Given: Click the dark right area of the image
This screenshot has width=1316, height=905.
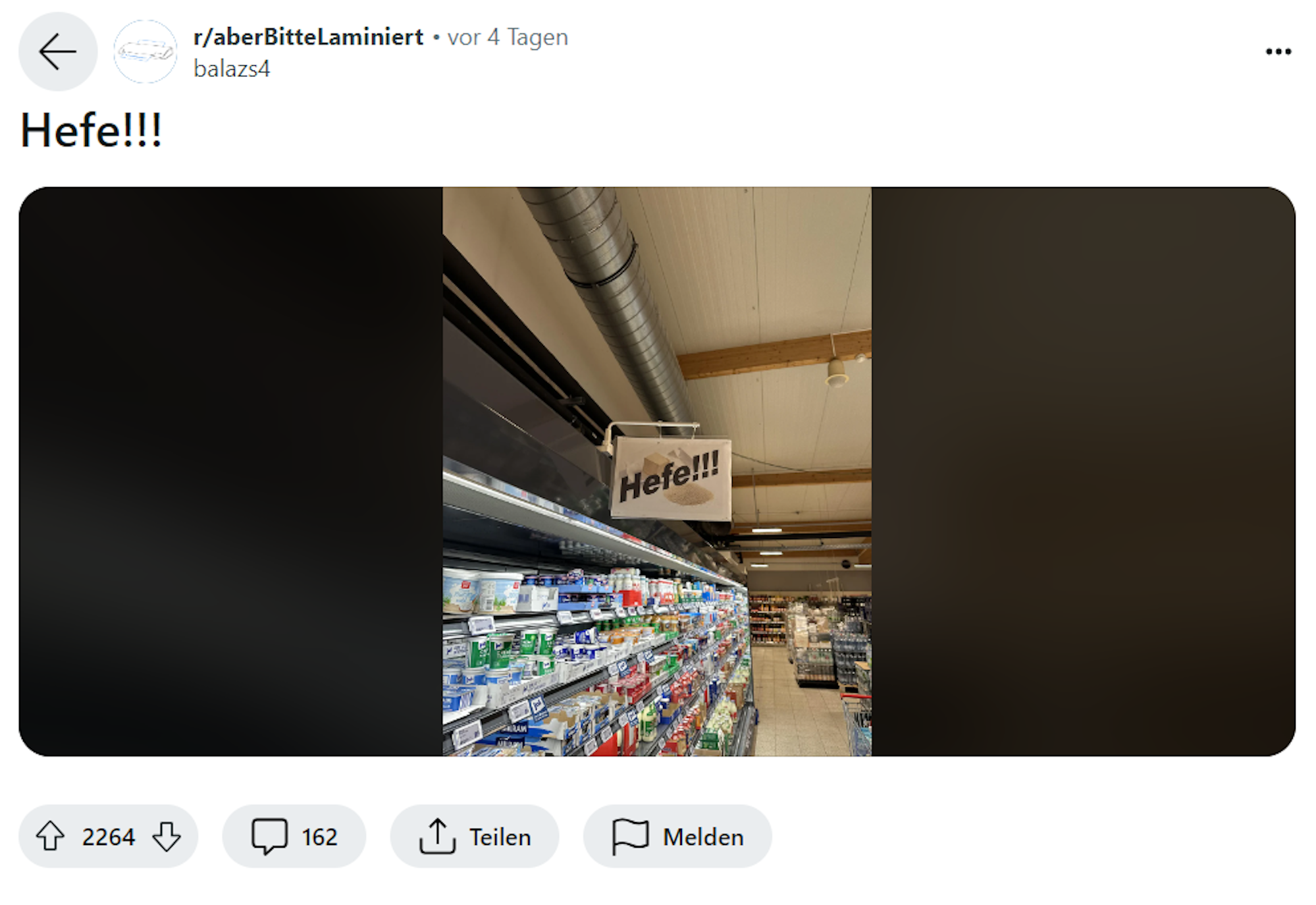Looking at the screenshot, I should (1084, 472).
